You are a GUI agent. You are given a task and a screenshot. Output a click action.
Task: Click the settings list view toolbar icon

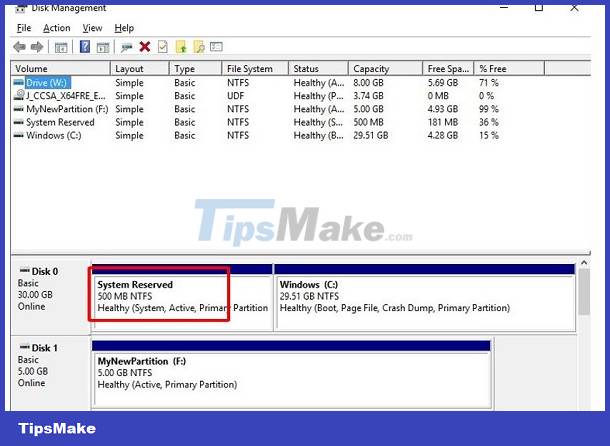point(216,47)
